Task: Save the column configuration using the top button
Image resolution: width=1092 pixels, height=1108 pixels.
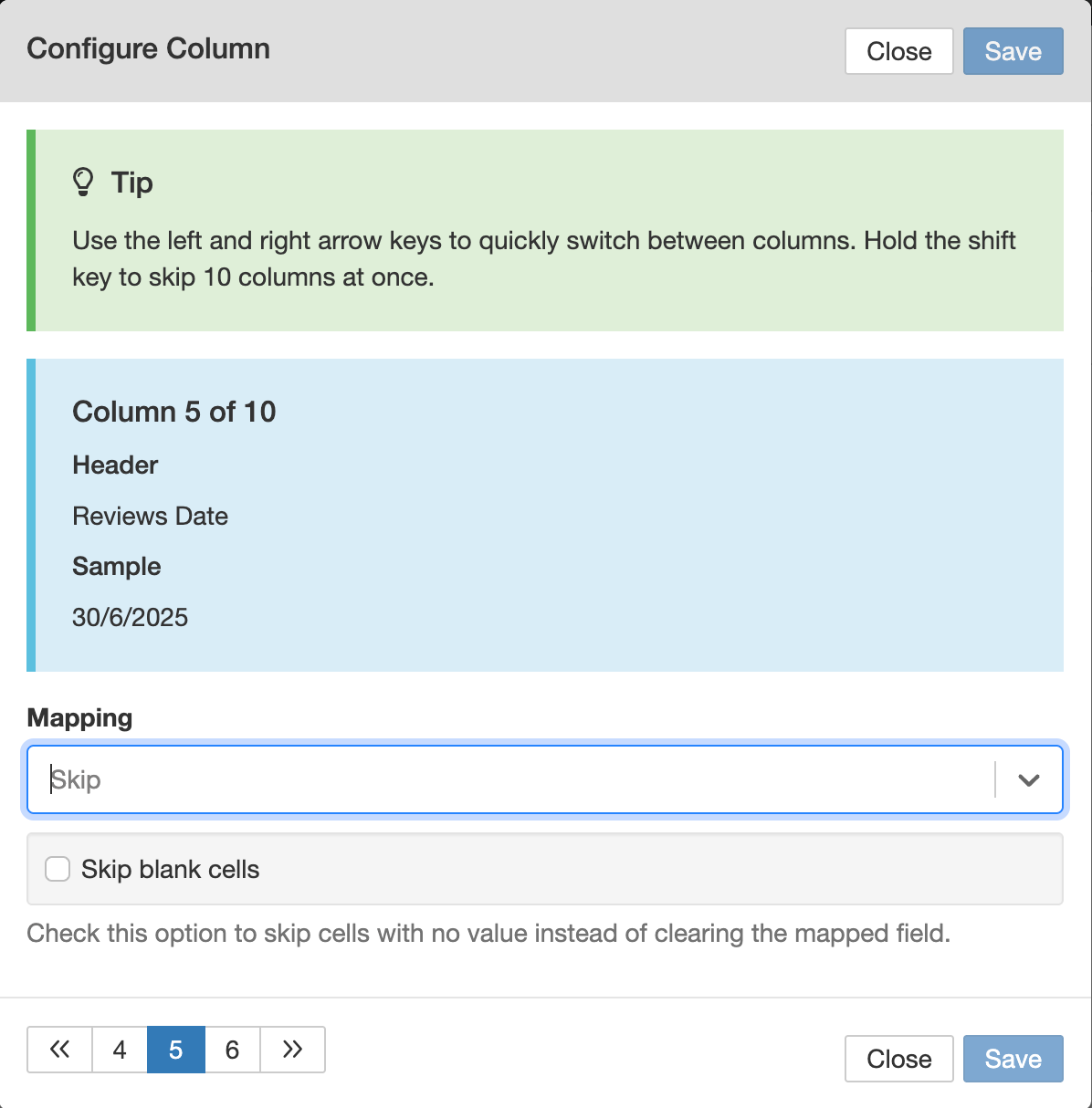Action: (x=1013, y=51)
